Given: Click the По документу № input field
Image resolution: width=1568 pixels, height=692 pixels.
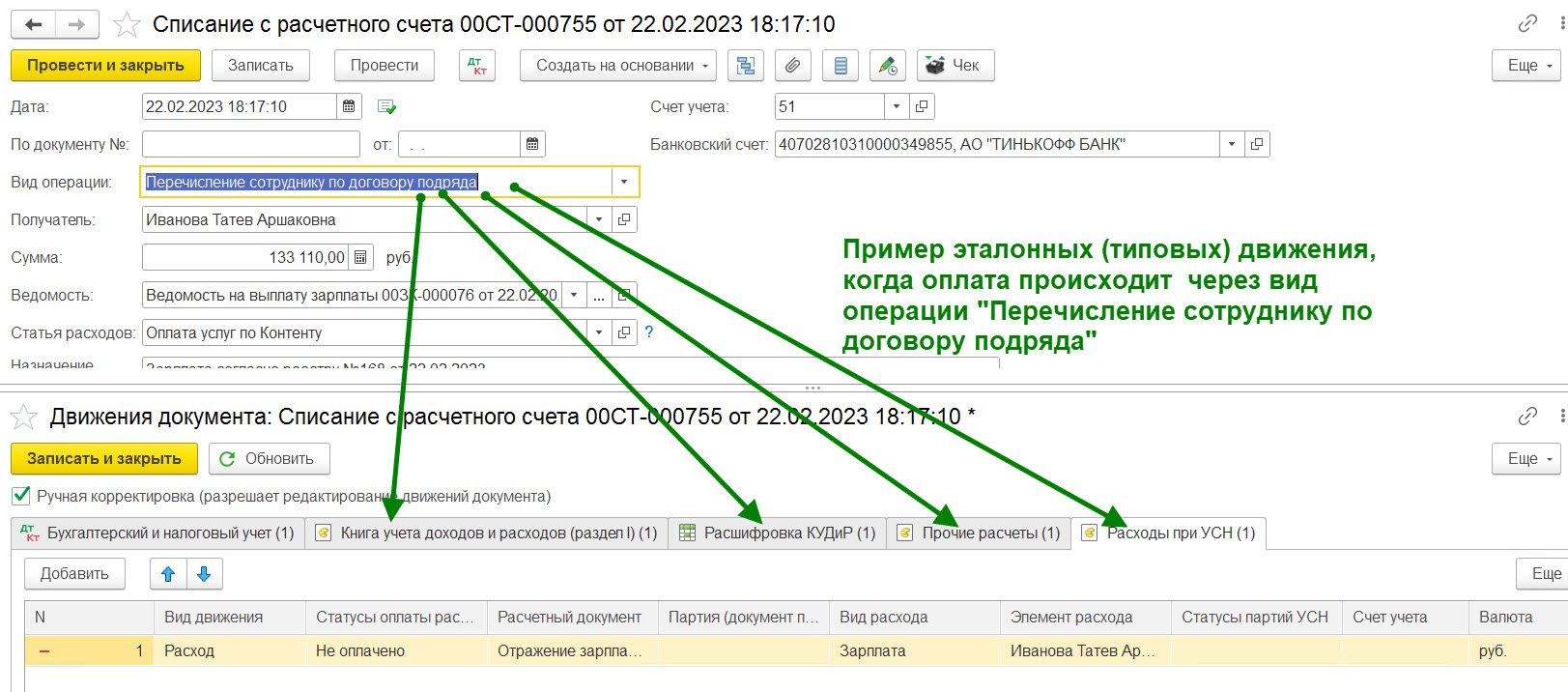Looking at the screenshot, I should [250, 144].
